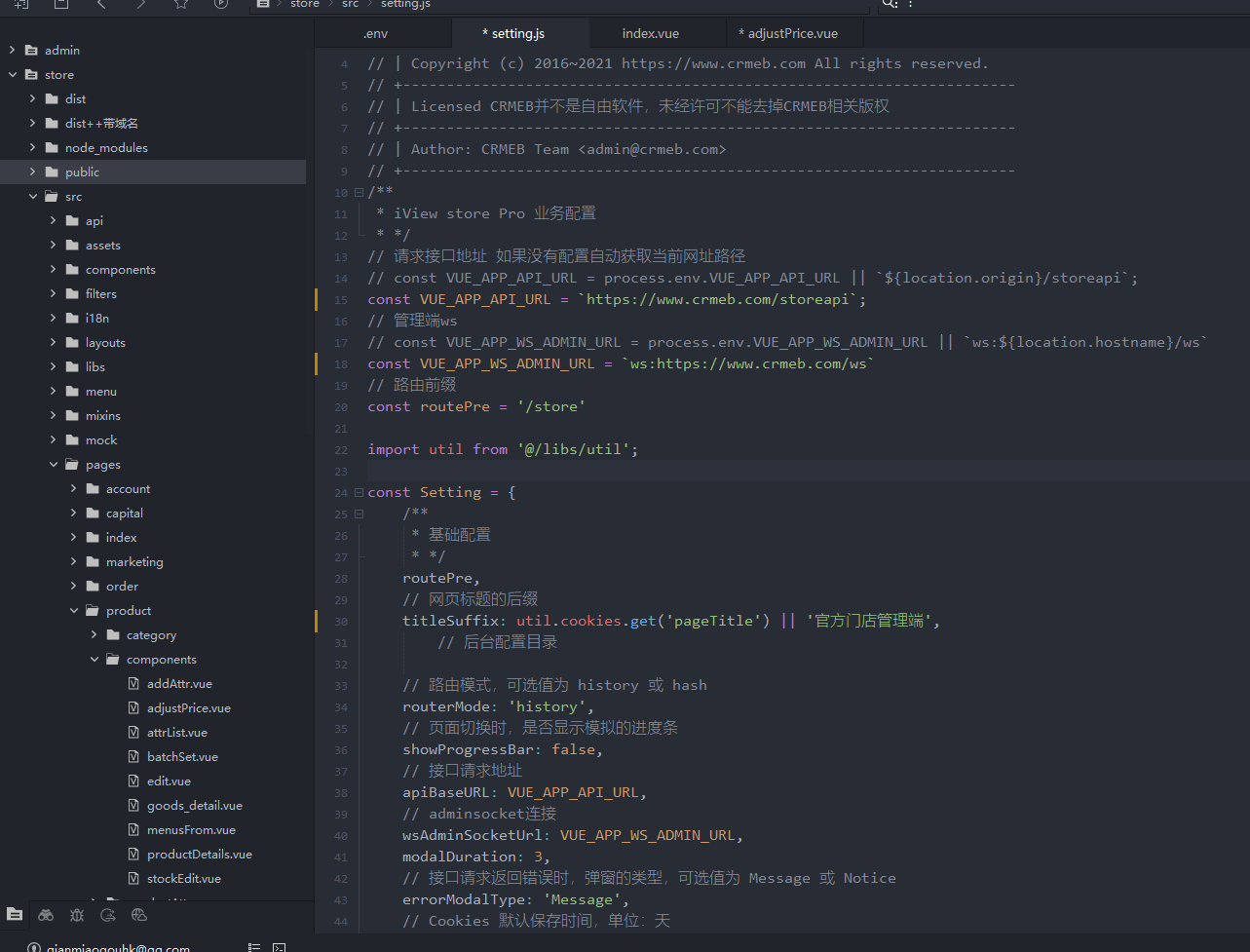Click the forward navigation arrow in toolbar
The height and width of the screenshot is (952, 1250).
point(141,4)
